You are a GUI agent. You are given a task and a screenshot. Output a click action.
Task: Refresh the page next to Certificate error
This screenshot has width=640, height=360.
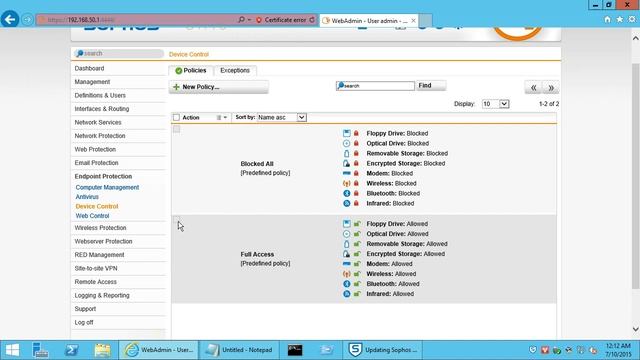312,20
